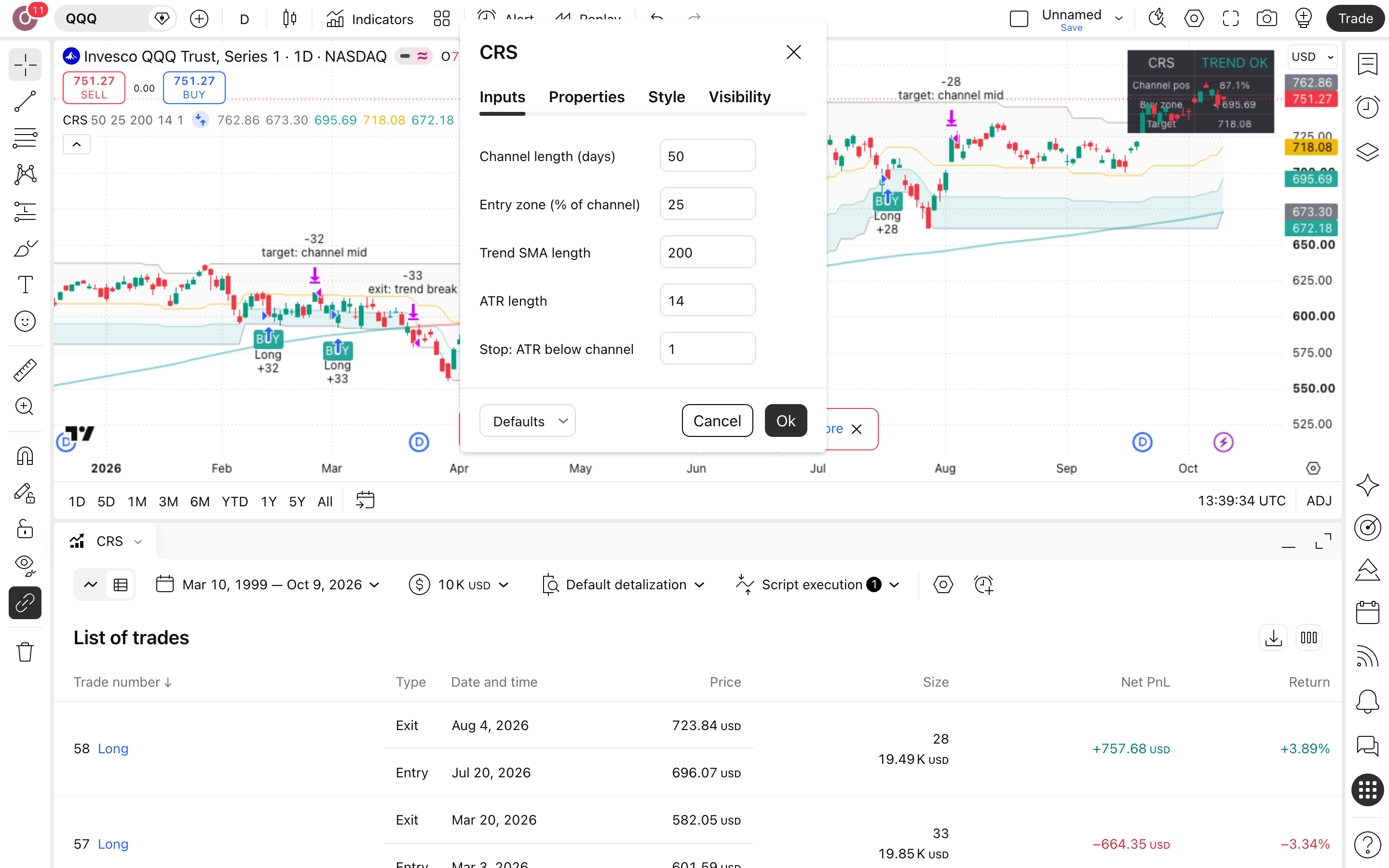Enter fullscreen mode
The height and width of the screenshot is (868, 1389).
click(1231, 18)
